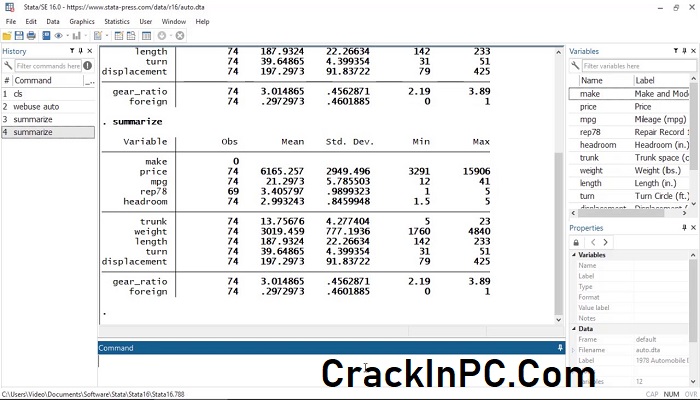Click the More down-arrow circle icon

coord(162,36)
